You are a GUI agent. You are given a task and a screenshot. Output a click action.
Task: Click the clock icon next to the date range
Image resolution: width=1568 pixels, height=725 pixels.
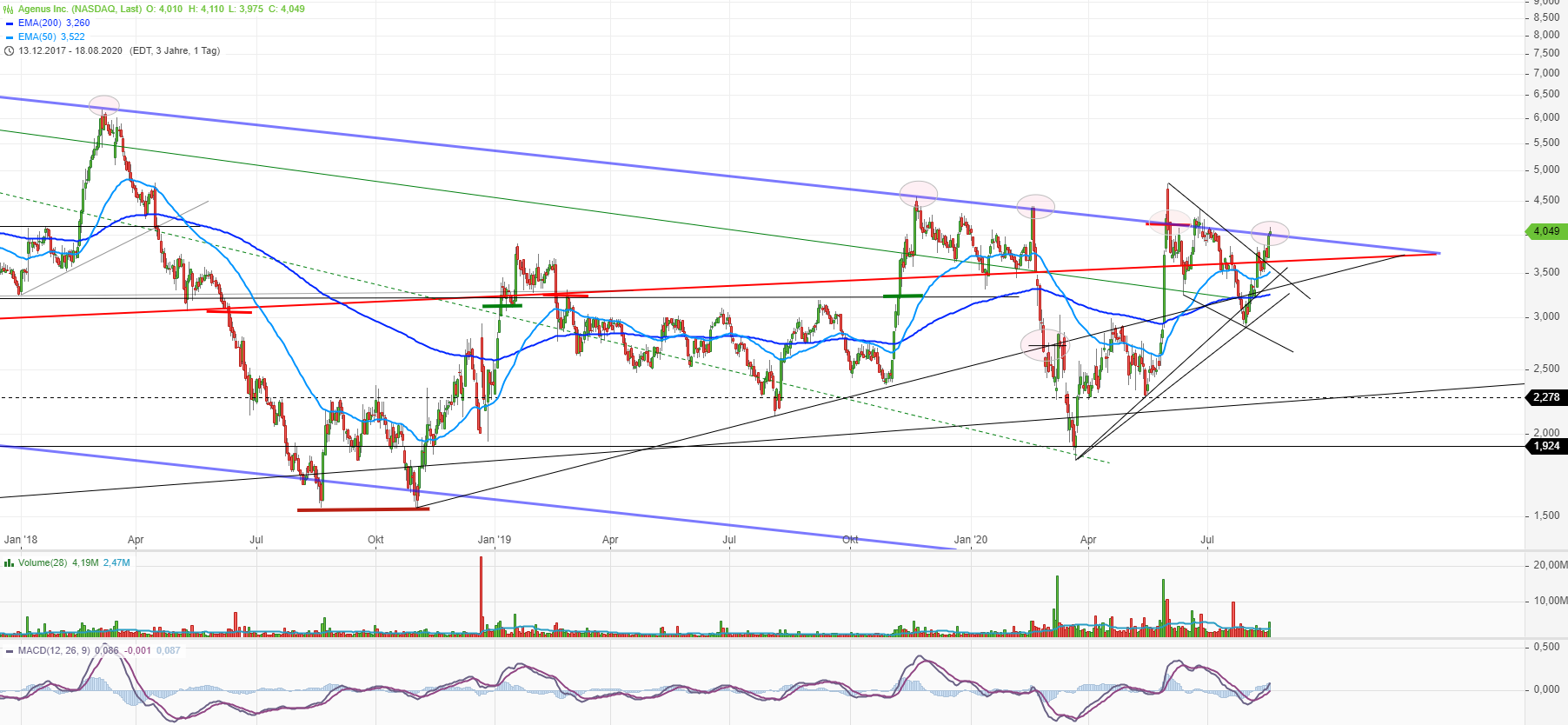pyautogui.click(x=9, y=51)
